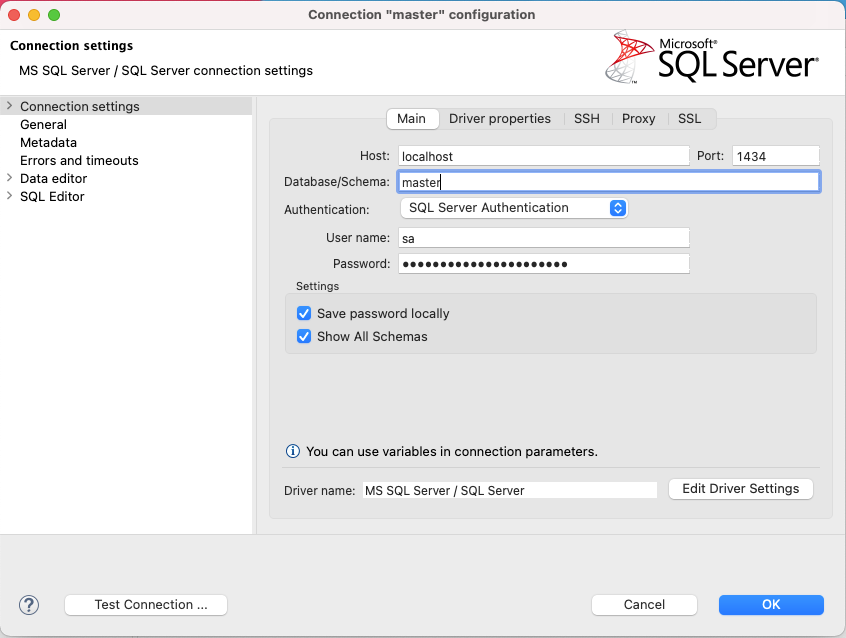Go to the SSL tab
Viewport: 846px width, 638px height.
pyautogui.click(x=689, y=119)
